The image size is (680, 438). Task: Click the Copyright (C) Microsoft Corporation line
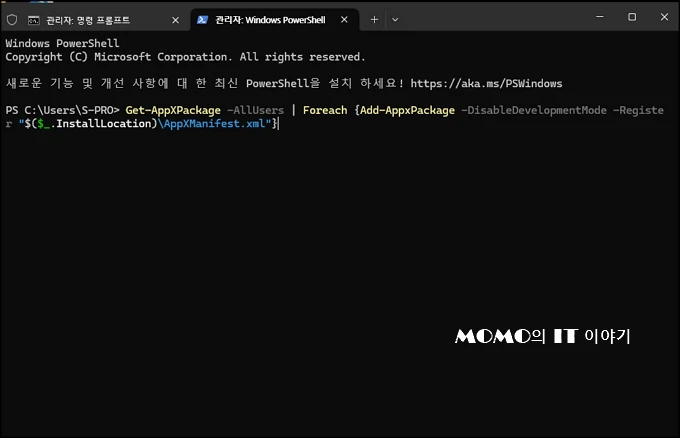click(185, 57)
